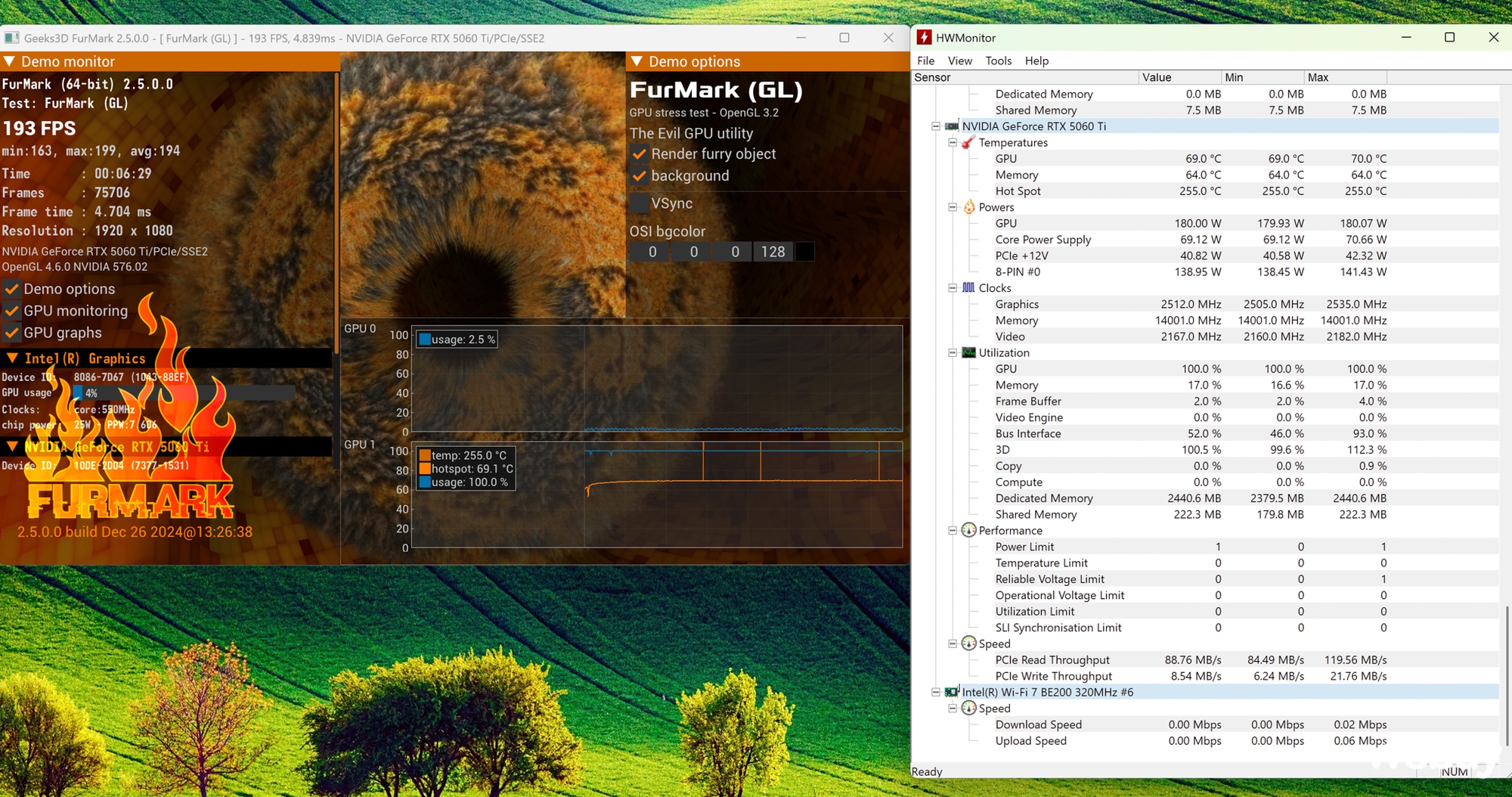Collapse the Temperatures tree node
1512x797 pixels.
tap(953, 142)
